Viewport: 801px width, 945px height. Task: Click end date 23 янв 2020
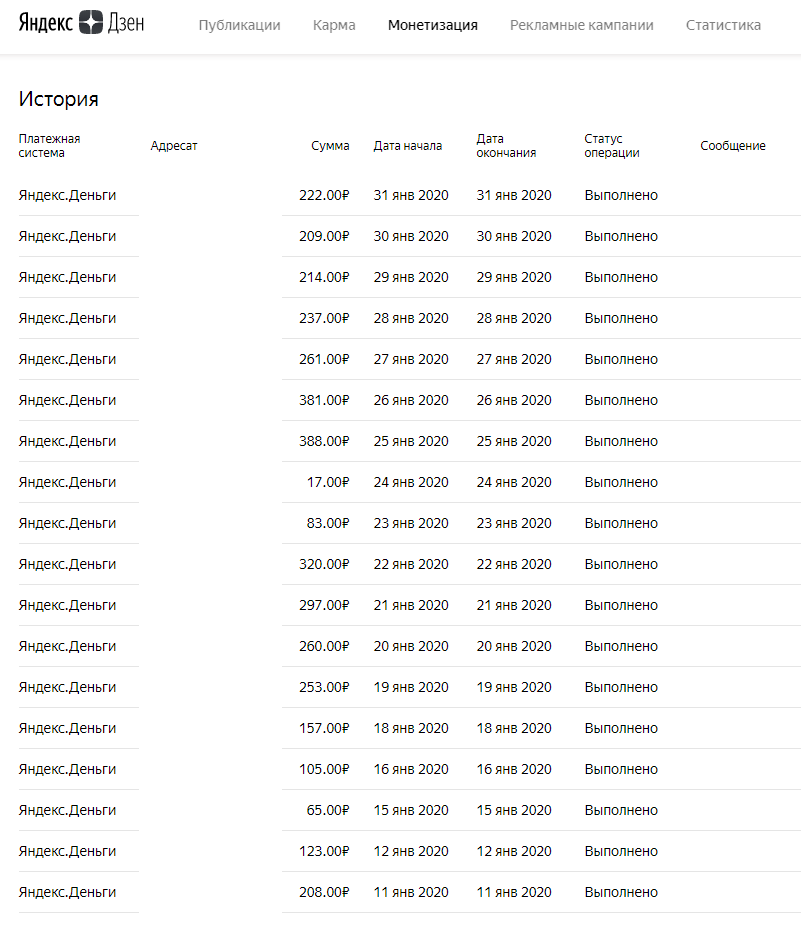coord(514,523)
